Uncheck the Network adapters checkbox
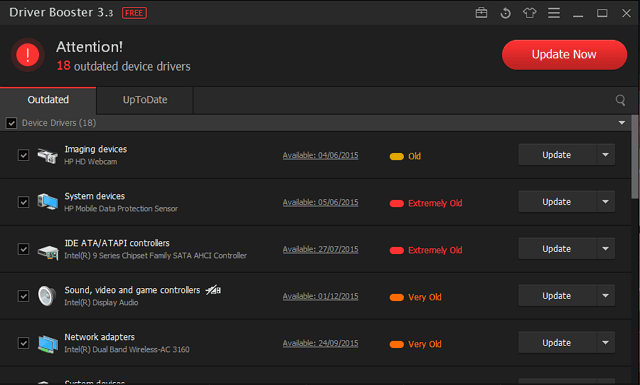The image size is (640, 385). pyautogui.click(x=23, y=343)
